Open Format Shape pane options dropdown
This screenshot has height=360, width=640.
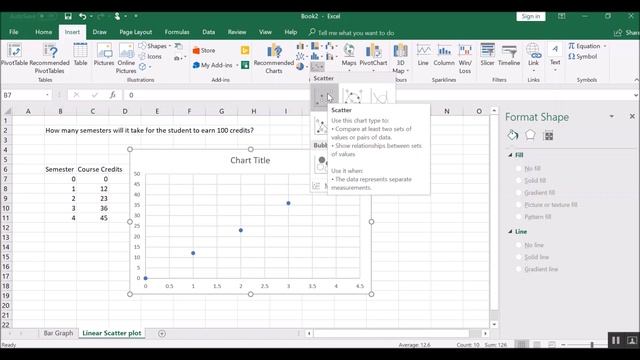pos(611,116)
